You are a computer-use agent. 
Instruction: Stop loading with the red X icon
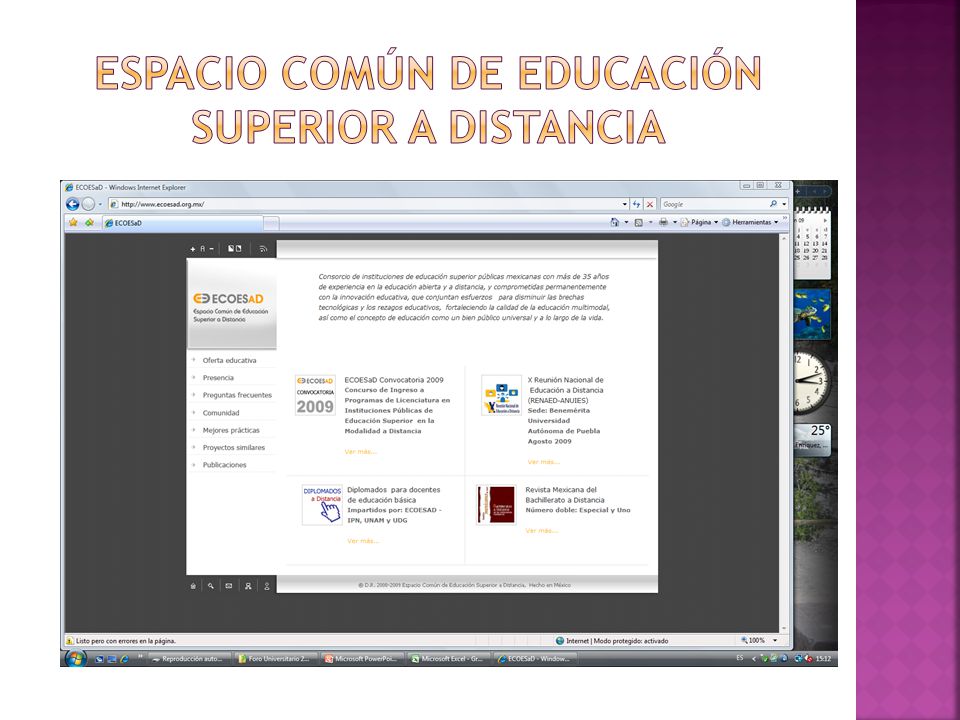click(650, 204)
